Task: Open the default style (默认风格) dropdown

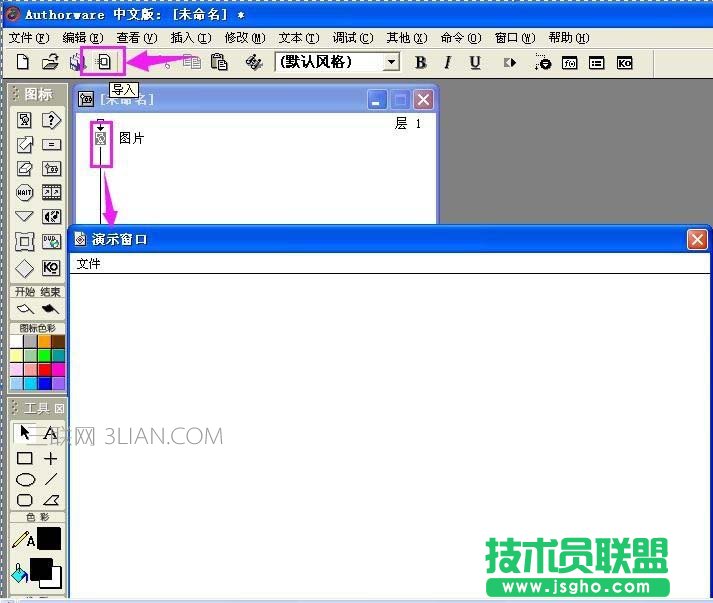Action: coord(391,62)
